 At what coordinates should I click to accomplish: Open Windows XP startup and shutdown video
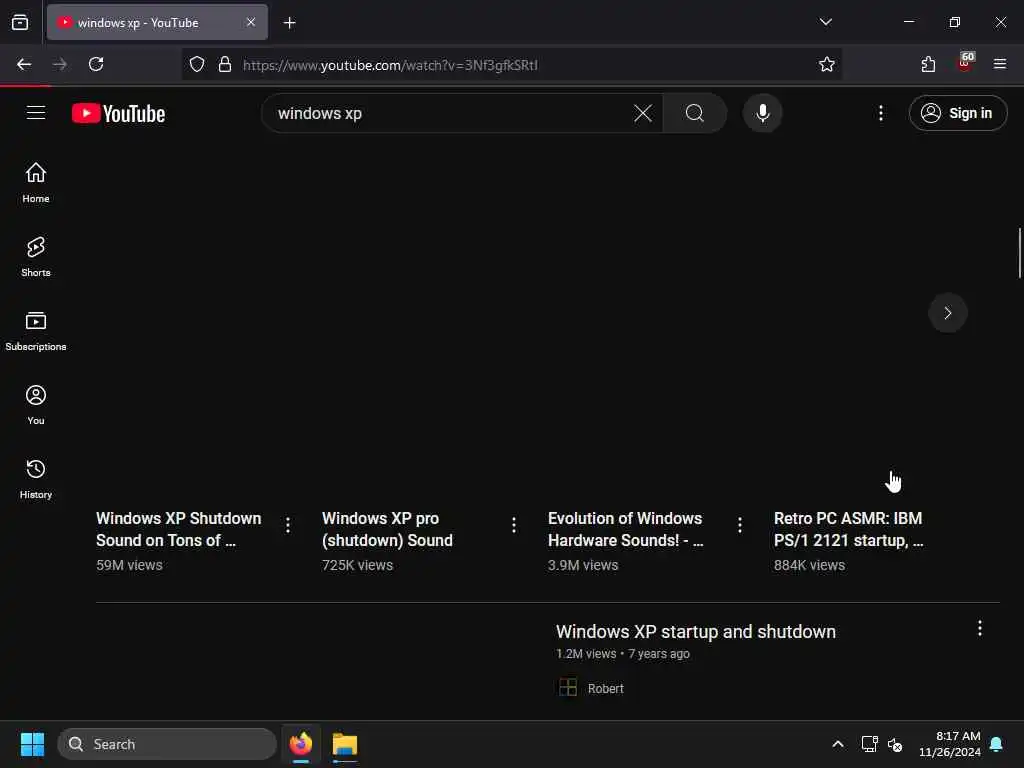(696, 632)
